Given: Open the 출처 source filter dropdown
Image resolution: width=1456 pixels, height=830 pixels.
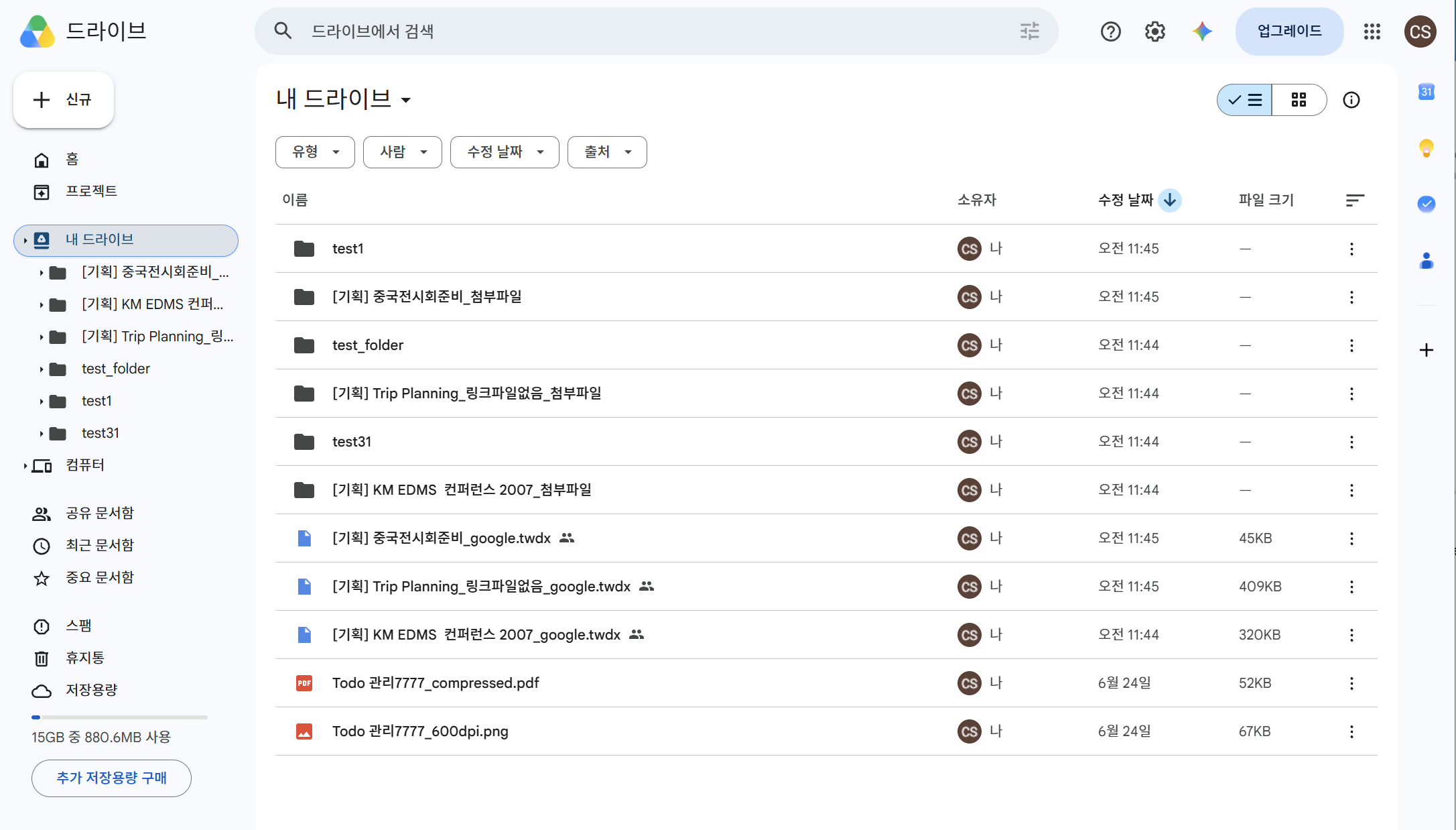Looking at the screenshot, I should (607, 152).
